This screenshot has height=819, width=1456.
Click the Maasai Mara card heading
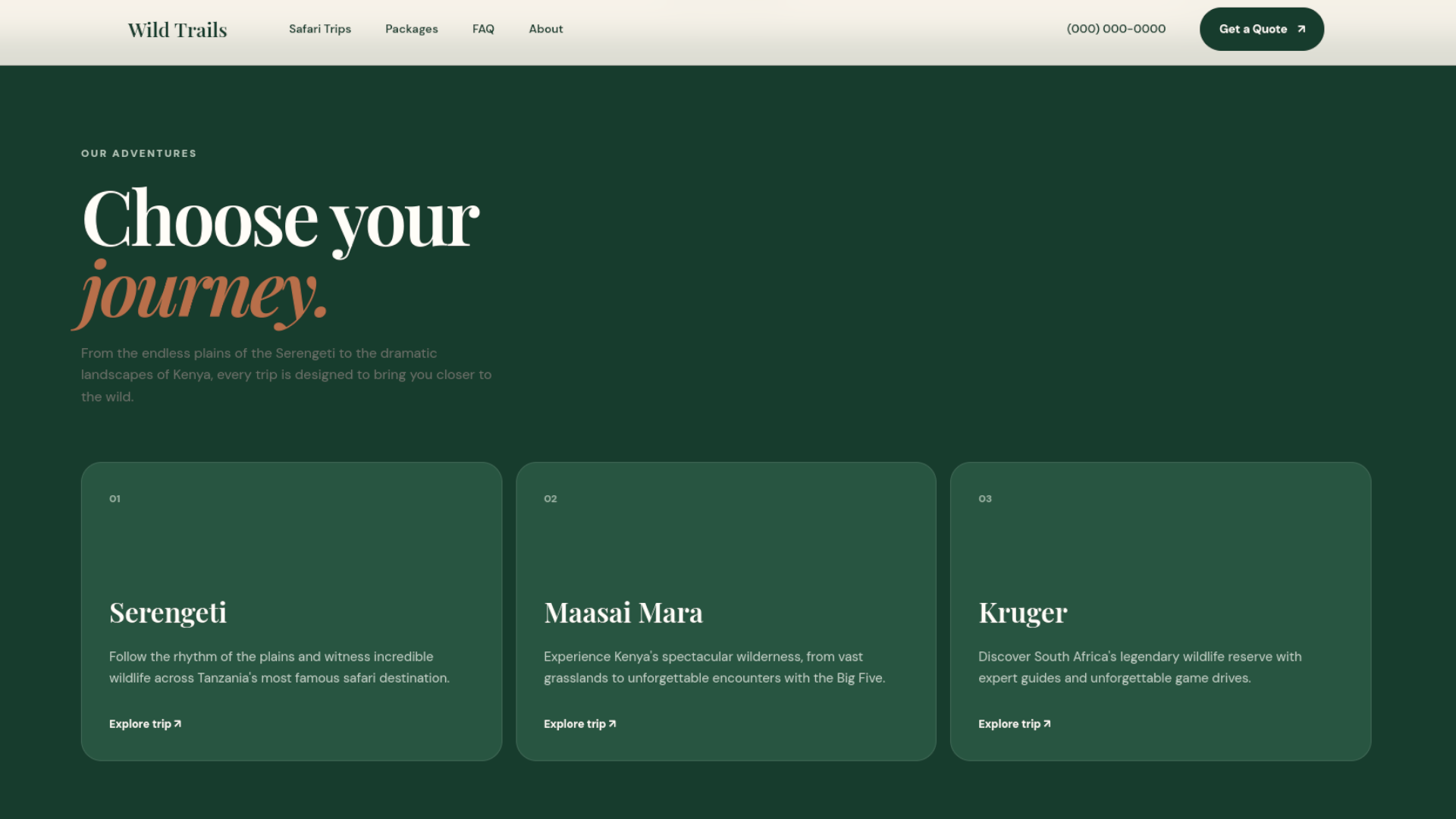point(623,613)
